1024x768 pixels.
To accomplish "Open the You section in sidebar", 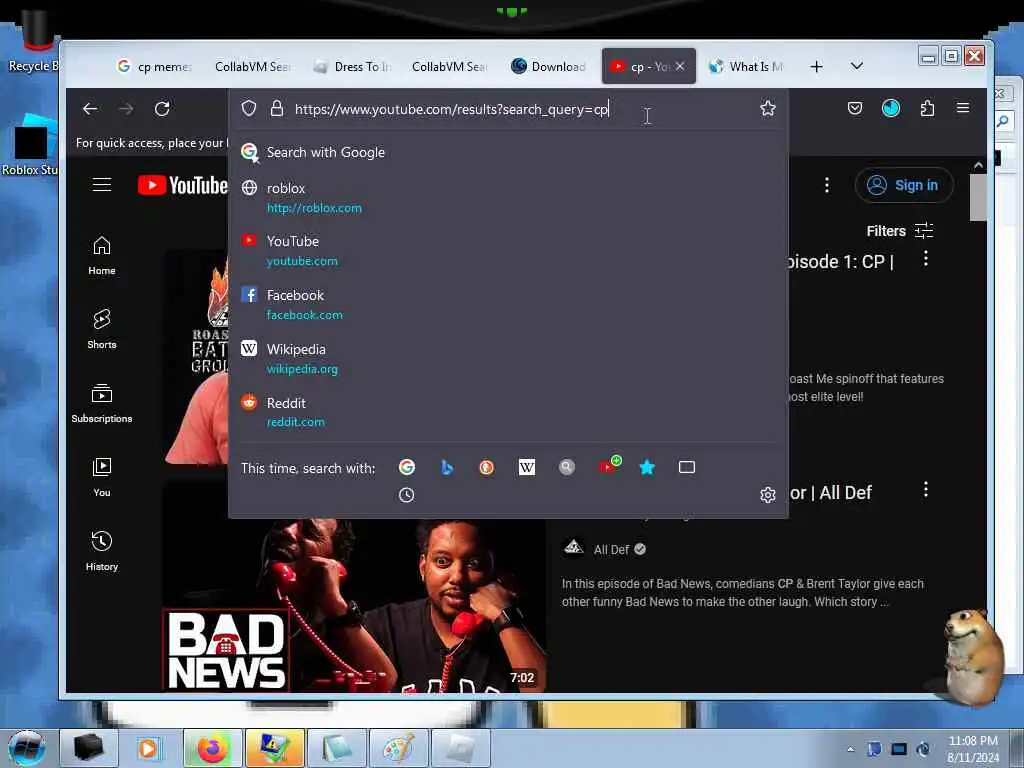I will (x=102, y=477).
